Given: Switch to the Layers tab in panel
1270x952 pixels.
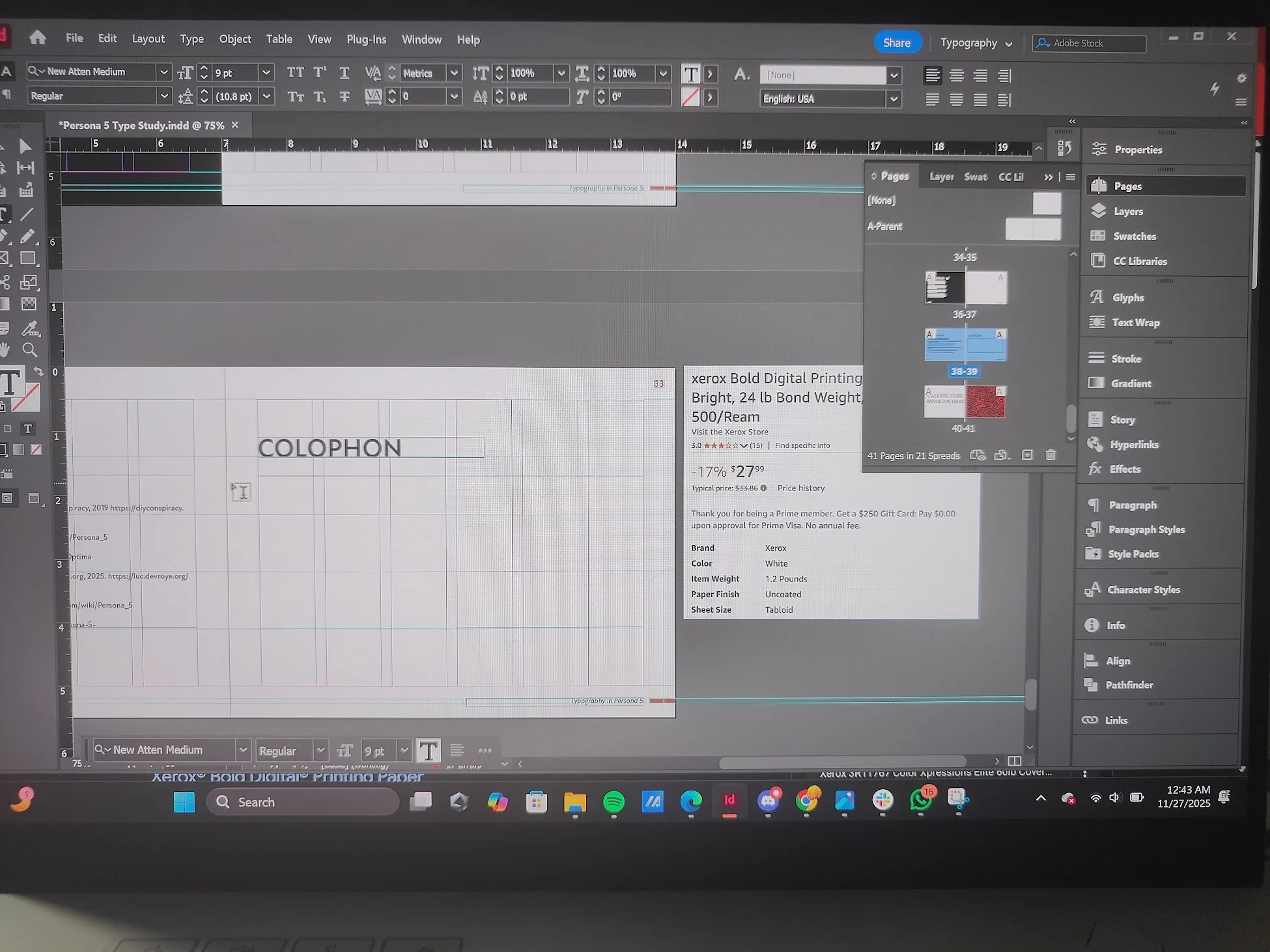Looking at the screenshot, I should coord(941,176).
